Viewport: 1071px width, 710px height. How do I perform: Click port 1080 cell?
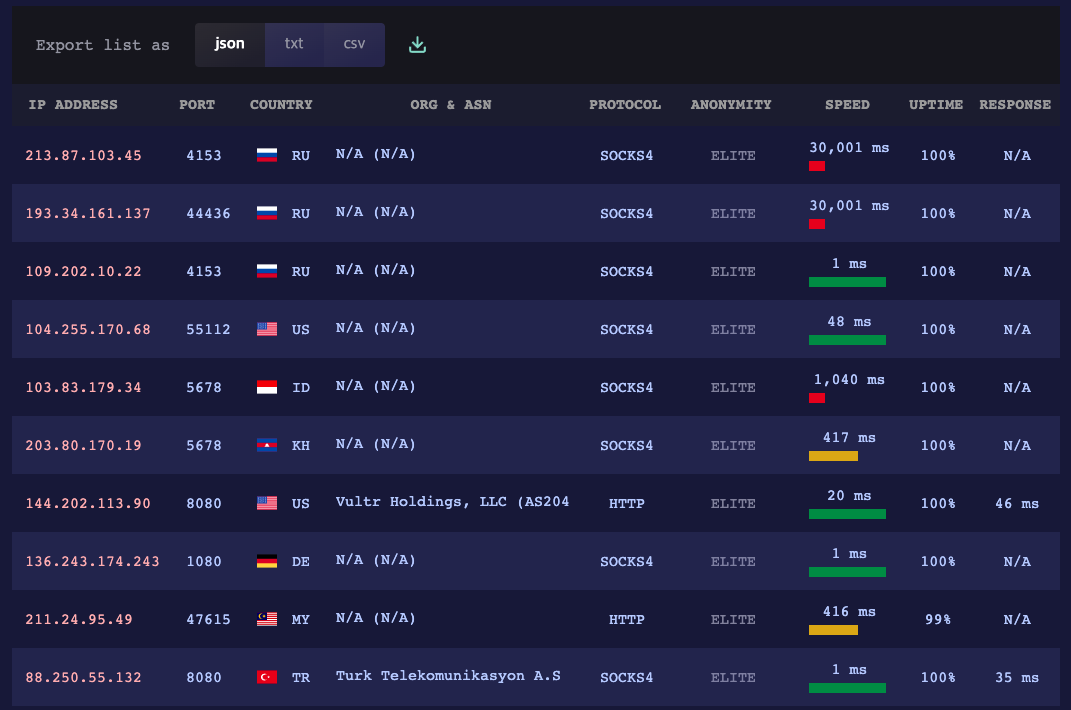pyautogui.click(x=204, y=562)
